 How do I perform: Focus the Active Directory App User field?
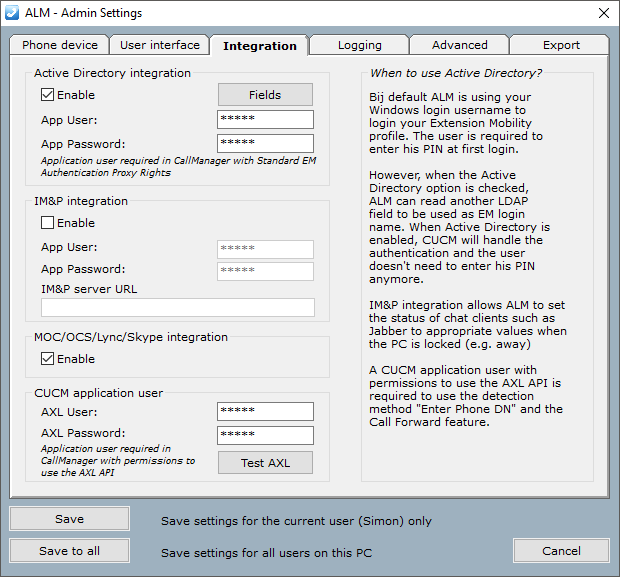click(x=265, y=120)
